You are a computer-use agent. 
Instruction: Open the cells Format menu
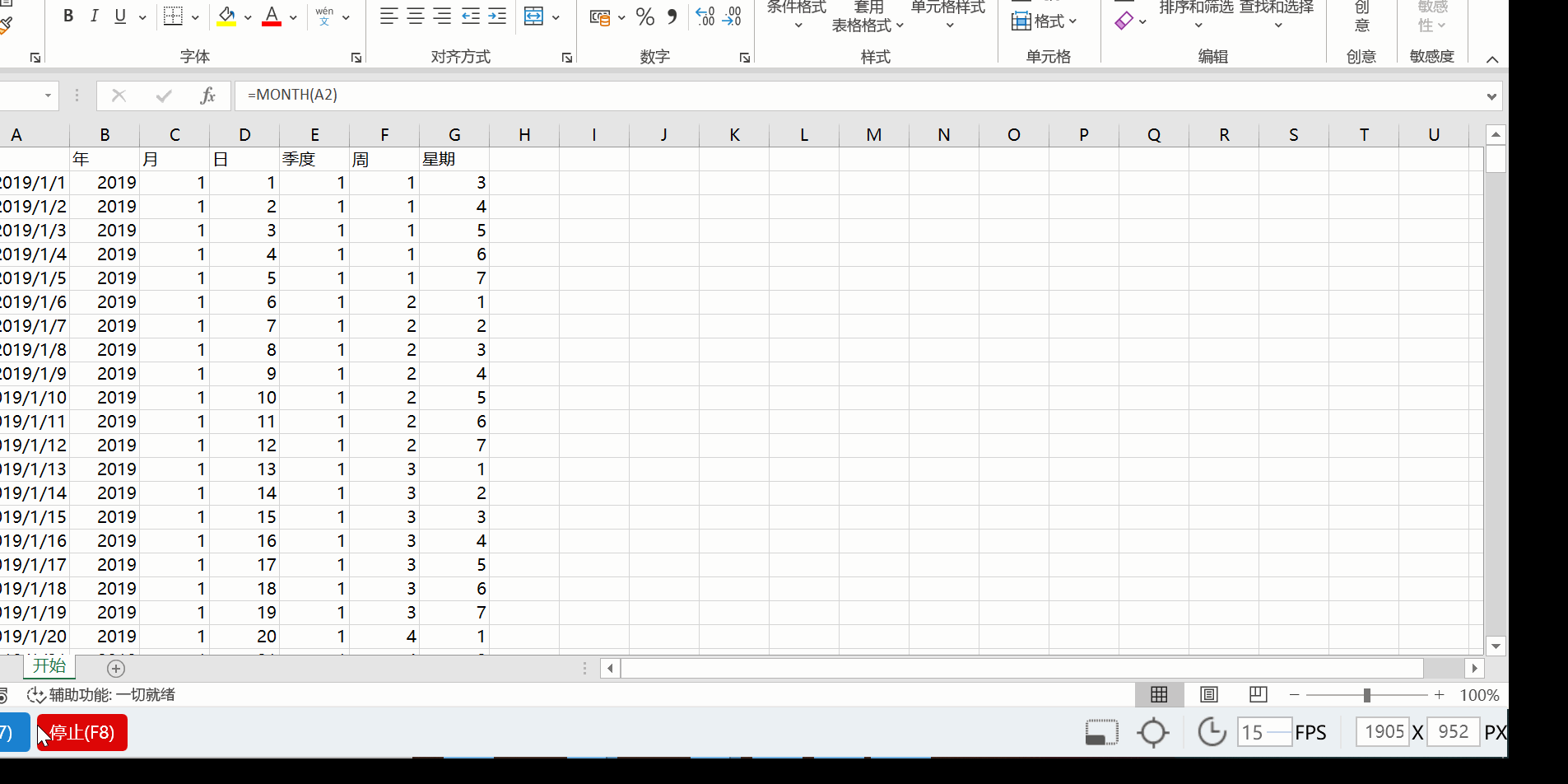[1045, 21]
